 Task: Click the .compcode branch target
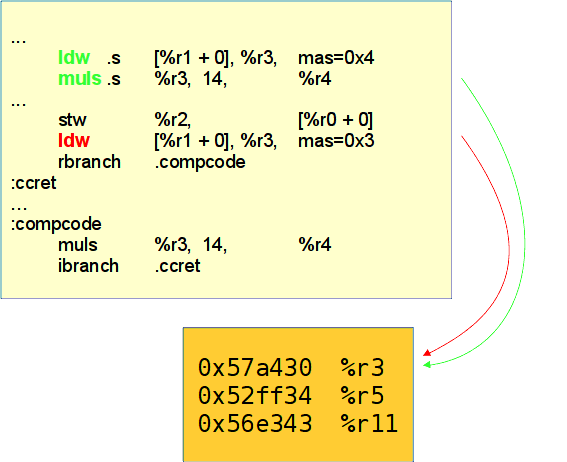(x=200, y=162)
